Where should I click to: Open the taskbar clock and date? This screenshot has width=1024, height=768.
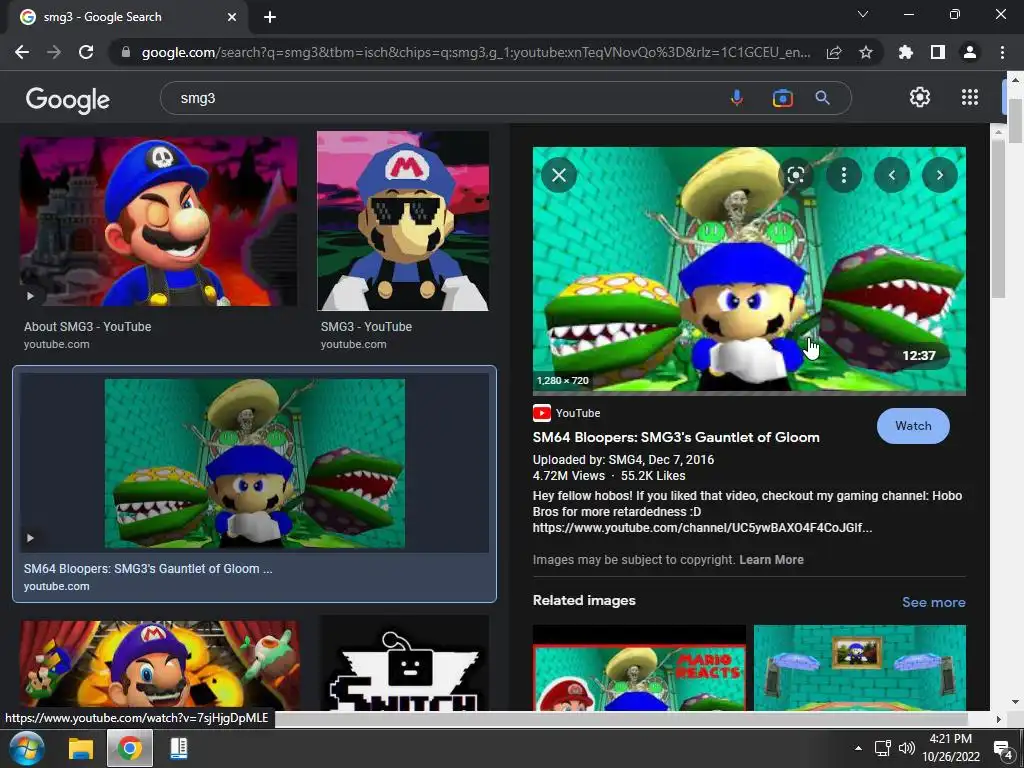[951, 748]
